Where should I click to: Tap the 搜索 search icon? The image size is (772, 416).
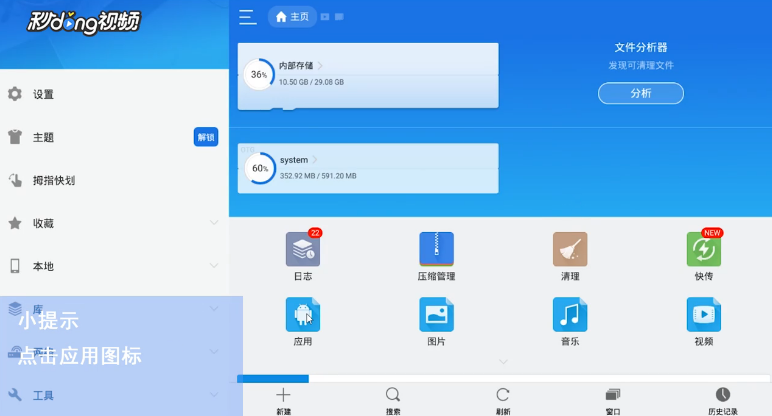click(393, 395)
